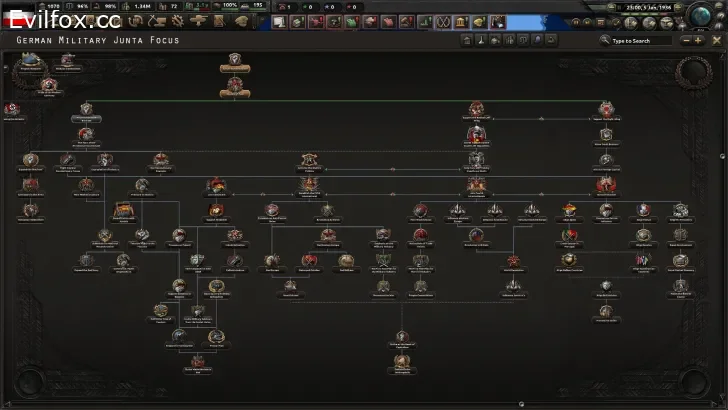This screenshot has height=410, width=728.
Task: Zoom in focus tree with plus button
Action: click(x=698, y=41)
